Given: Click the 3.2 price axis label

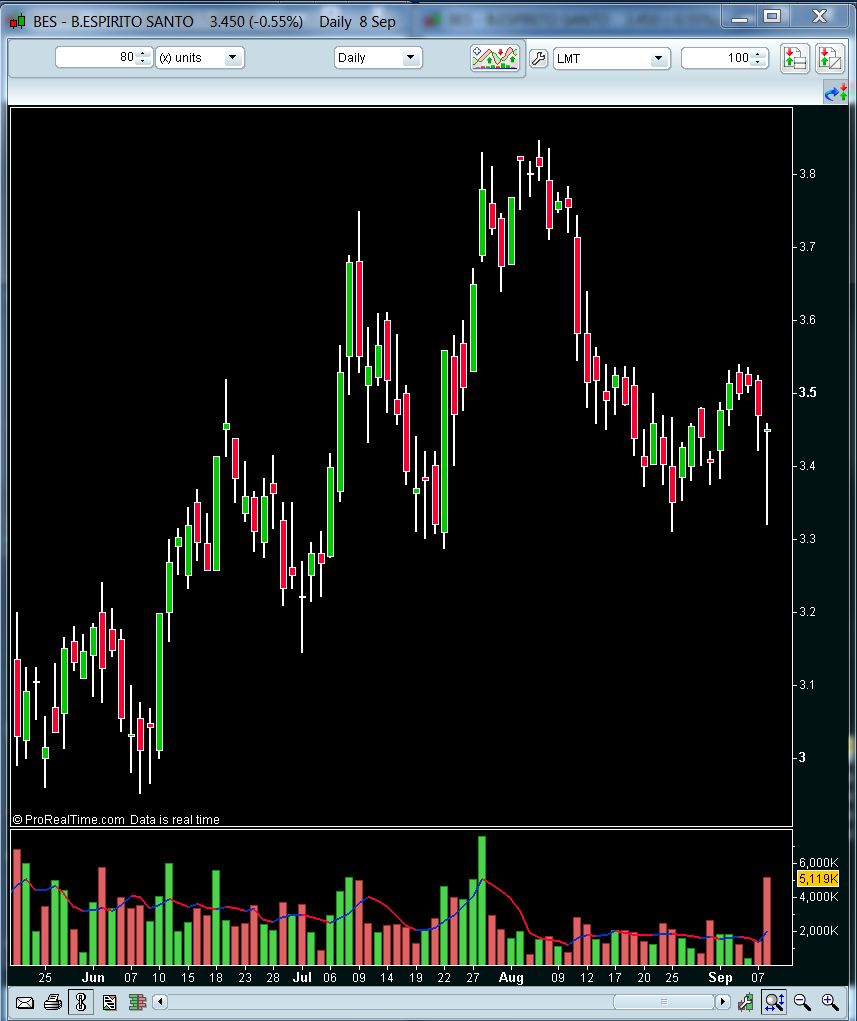Looking at the screenshot, I should pyautogui.click(x=807, y=611).
